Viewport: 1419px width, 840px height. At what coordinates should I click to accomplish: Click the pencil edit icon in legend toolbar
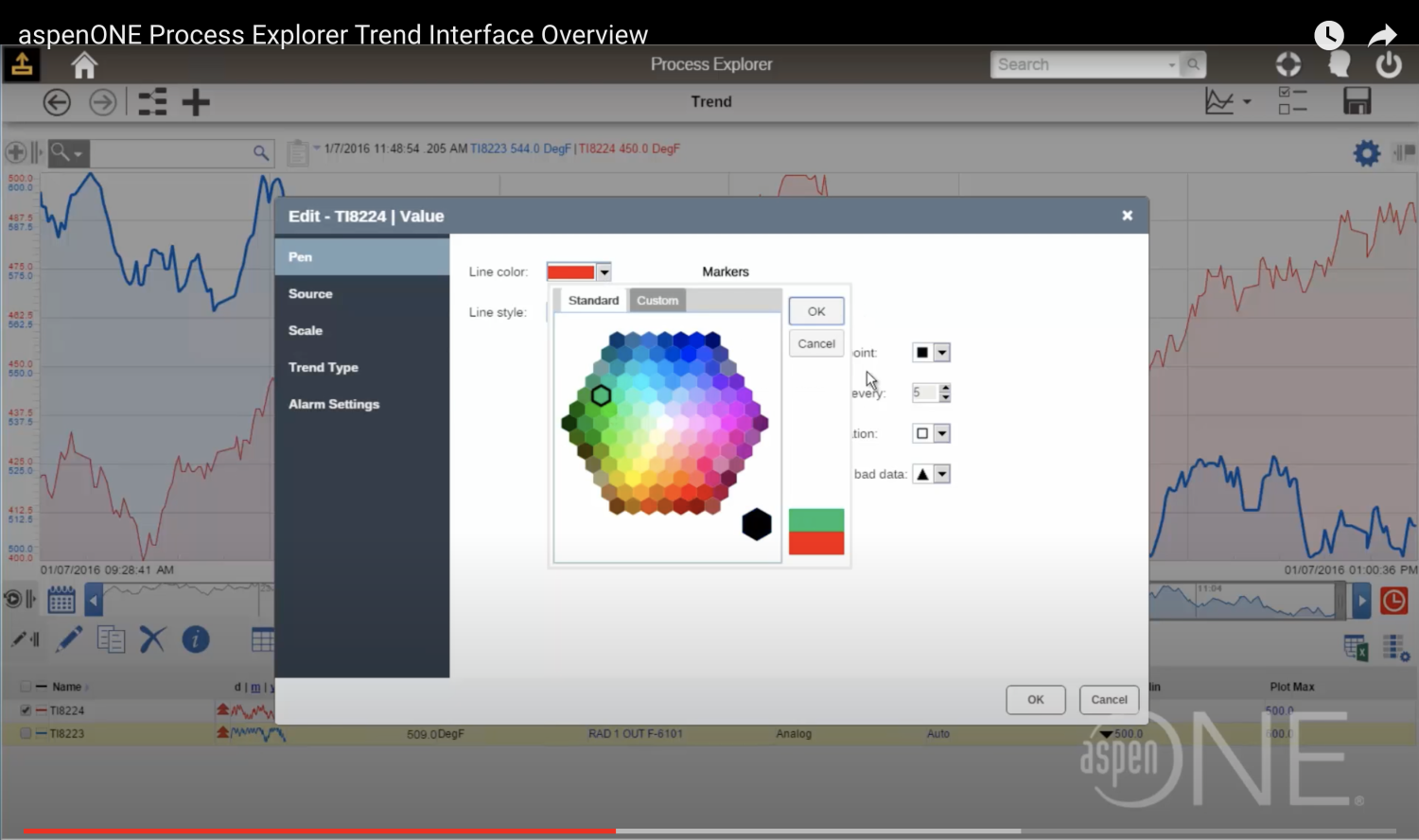69,640
